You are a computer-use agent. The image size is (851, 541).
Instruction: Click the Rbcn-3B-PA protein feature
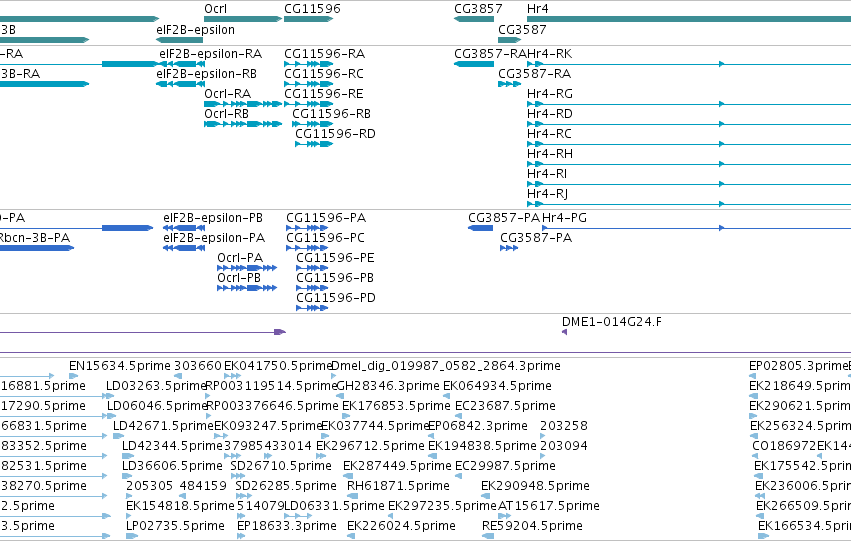[x=37, y=248]
